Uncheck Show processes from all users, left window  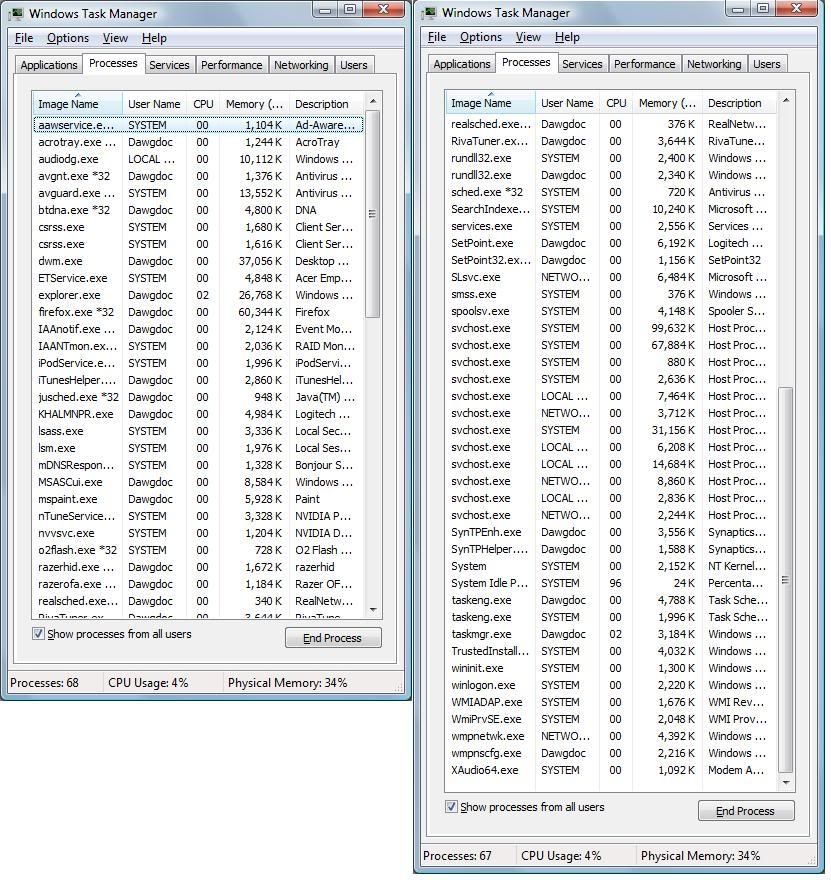[x=38, y=634]
